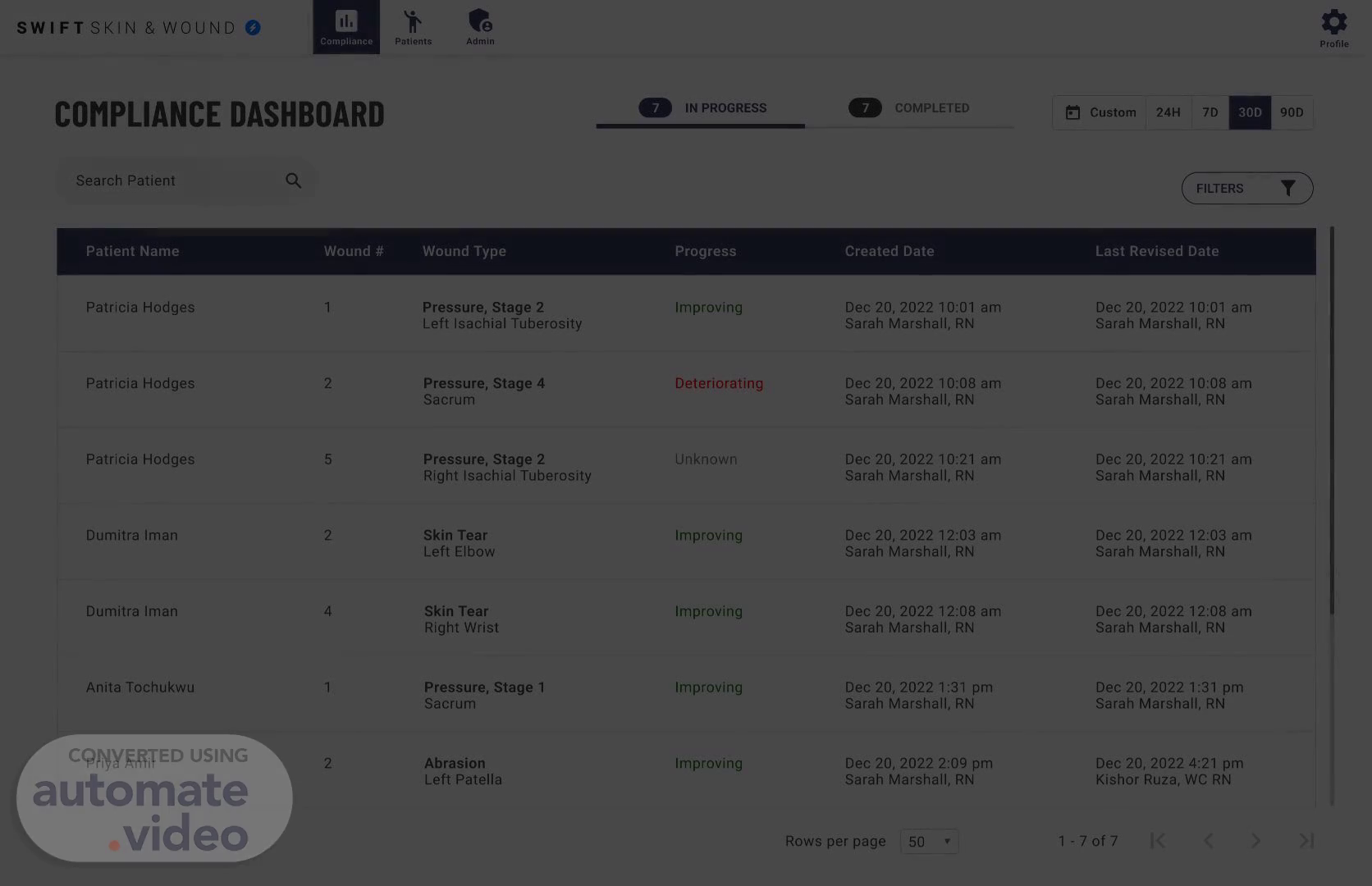
Task: Open the Compliance section icon
Action: (x=346, y=22)
